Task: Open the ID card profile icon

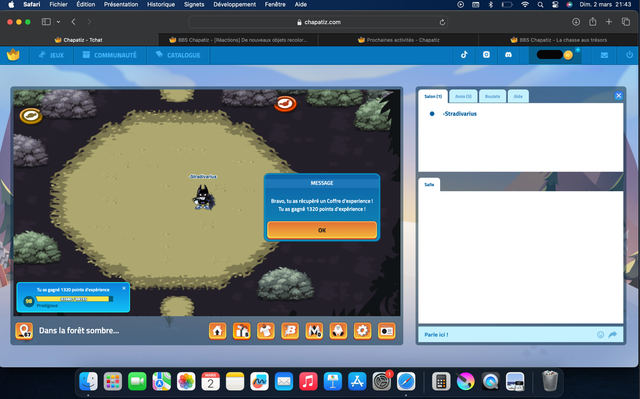Action: [x=387, y=331]
